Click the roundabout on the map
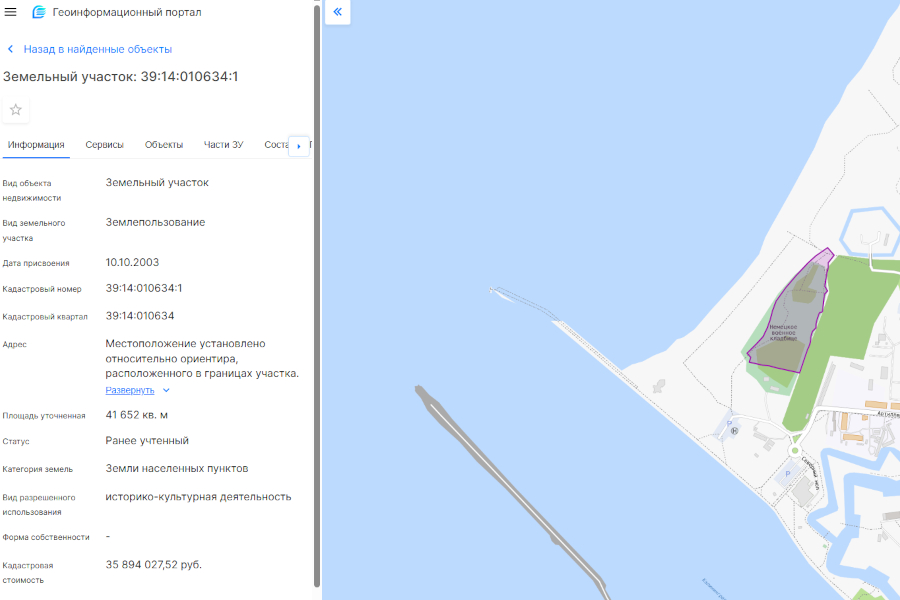Image resolution: width=900 pixels, height=600 pixels. click(796, 451)
